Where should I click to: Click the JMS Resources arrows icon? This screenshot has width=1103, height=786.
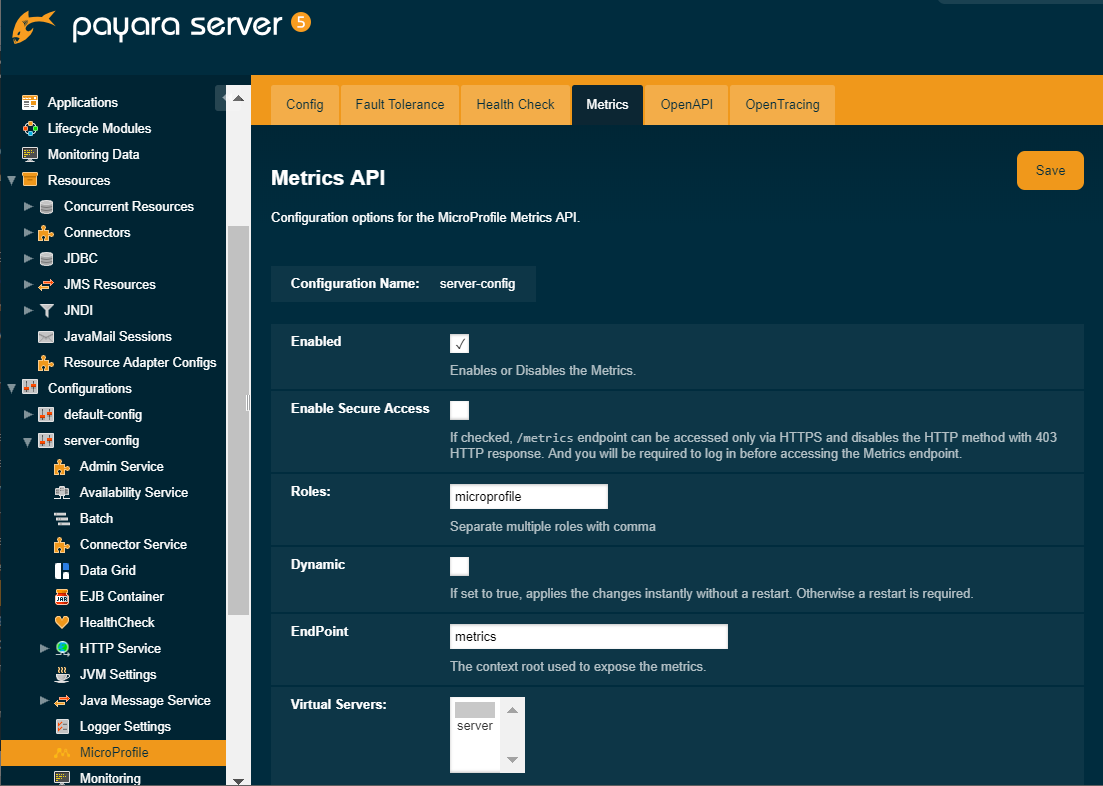point(46,285)
